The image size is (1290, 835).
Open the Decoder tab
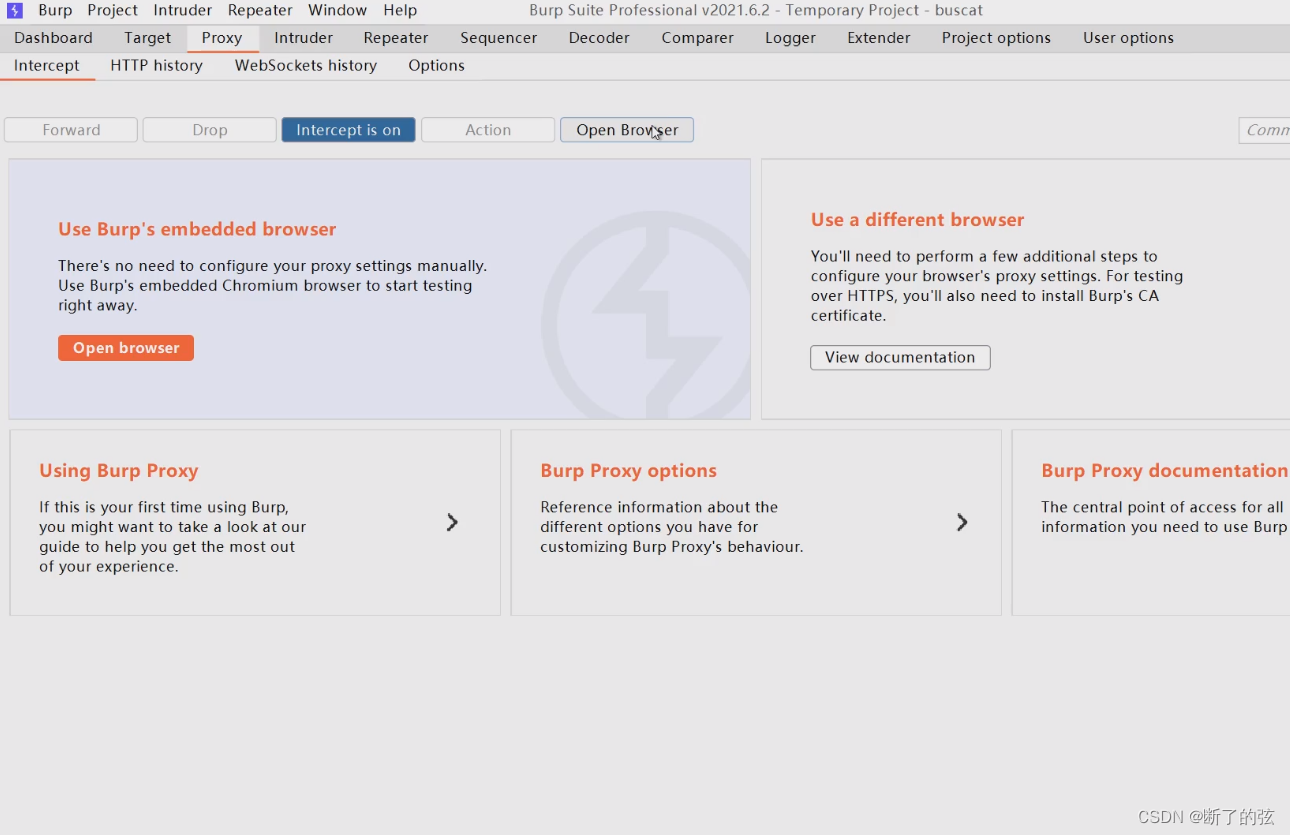coord(599,38)
